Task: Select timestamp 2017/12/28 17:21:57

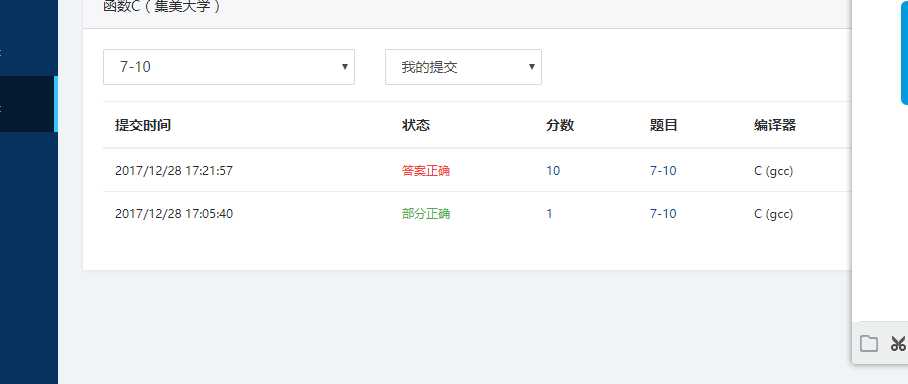Action: click(174, 171)
